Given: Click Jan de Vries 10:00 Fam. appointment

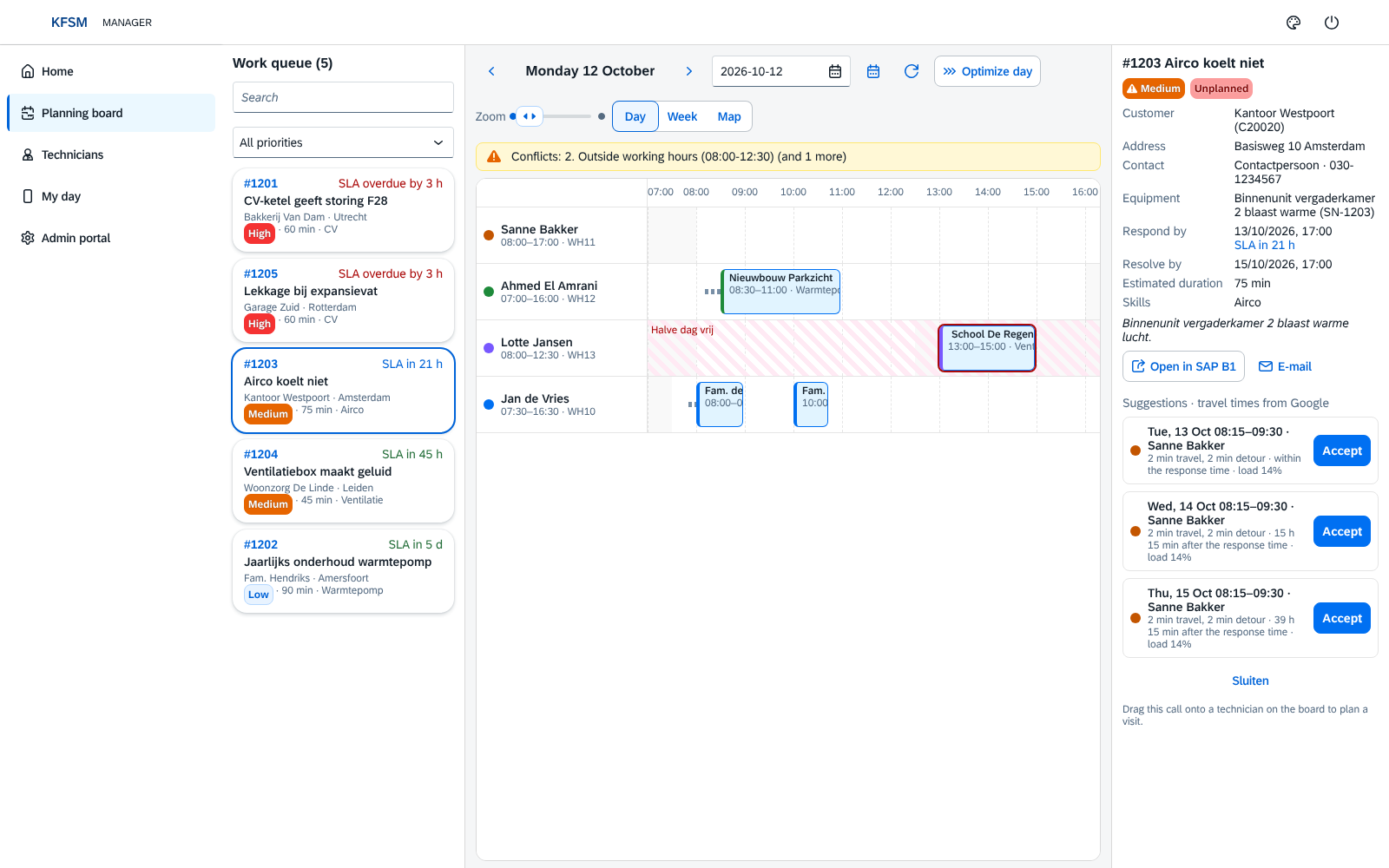Looking at the screenshot, I should coord(811,404).
